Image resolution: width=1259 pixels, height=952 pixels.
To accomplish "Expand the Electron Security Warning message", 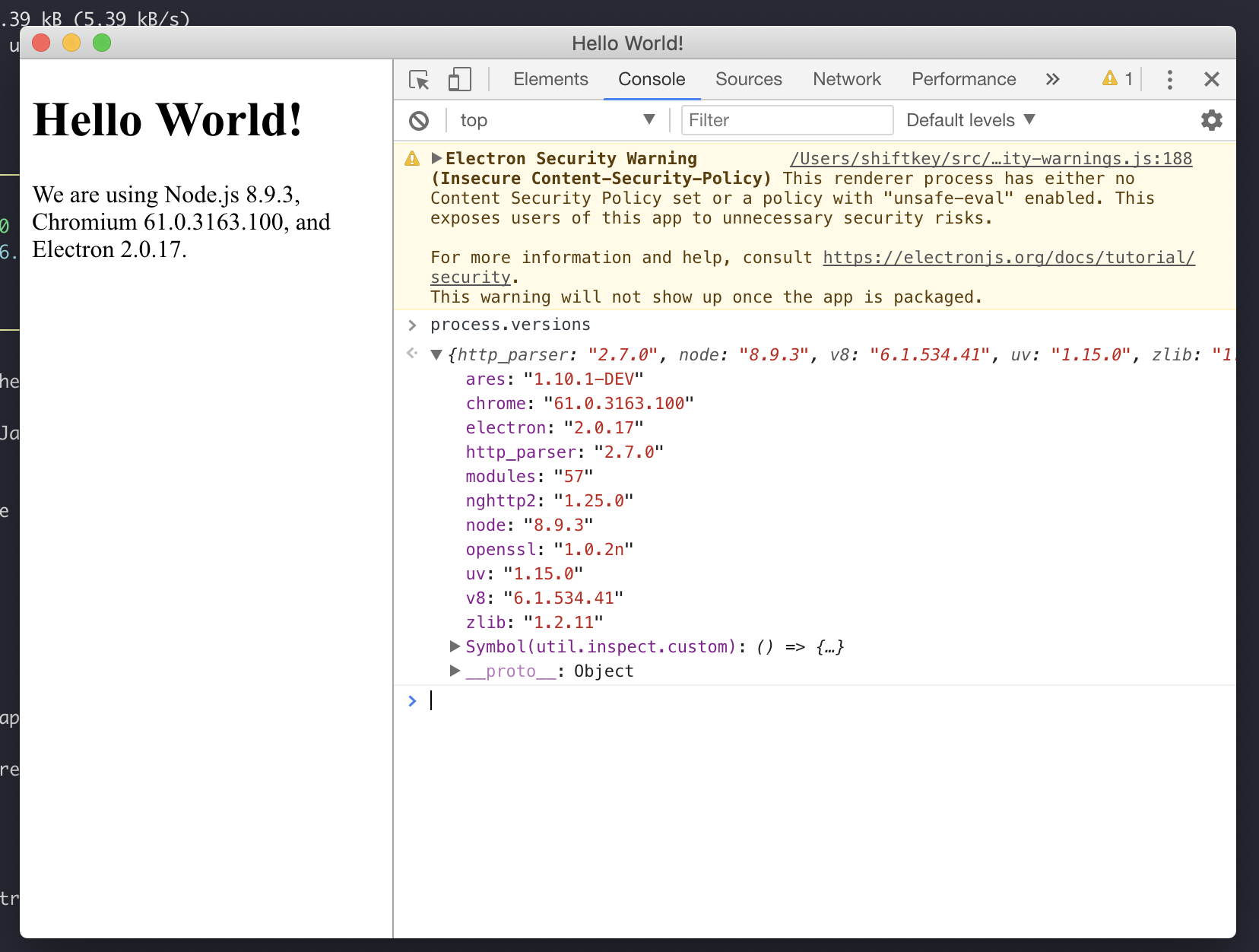I will pyautogui.click(x=436, y=158).
